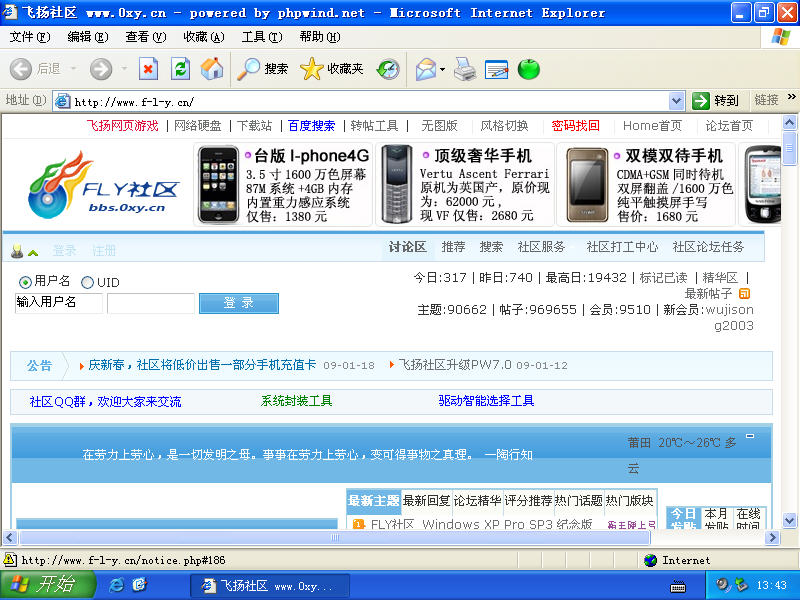Open the 收藏(A) menu
The width and height of the screenshot is (800, 600).
coord(204,37)
